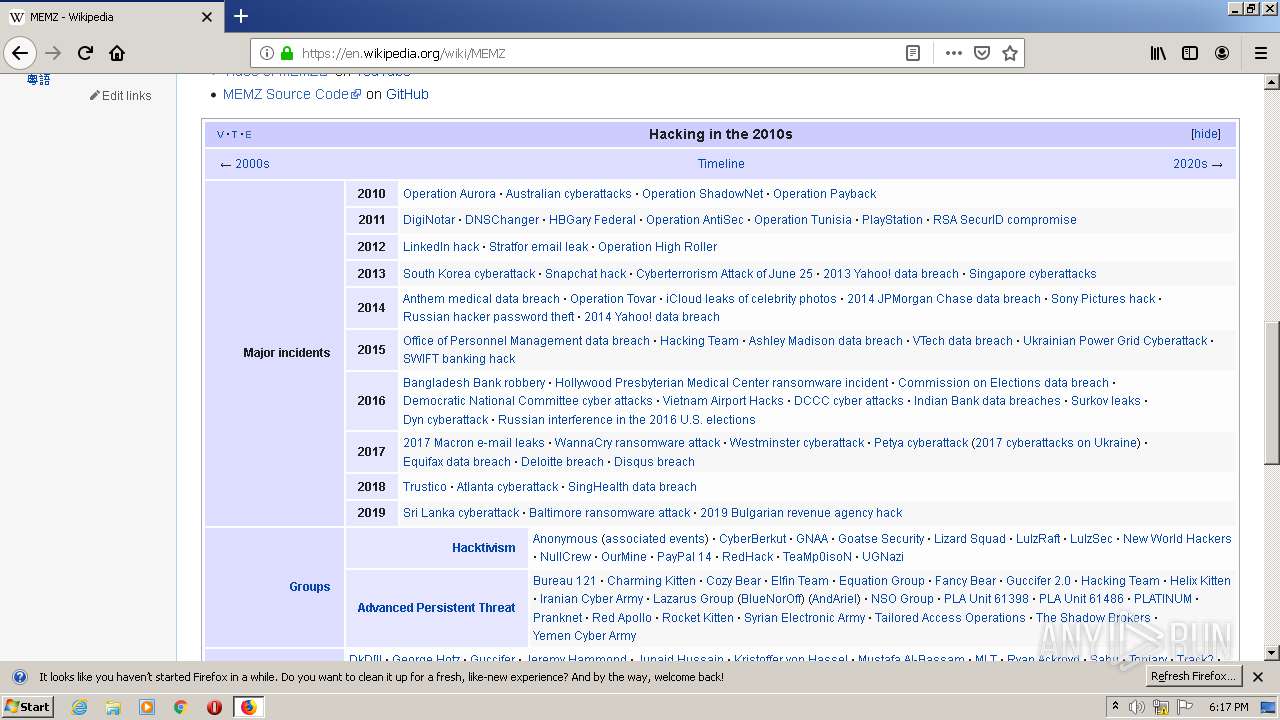Open the Hacktivism link

tap(484, 548)
